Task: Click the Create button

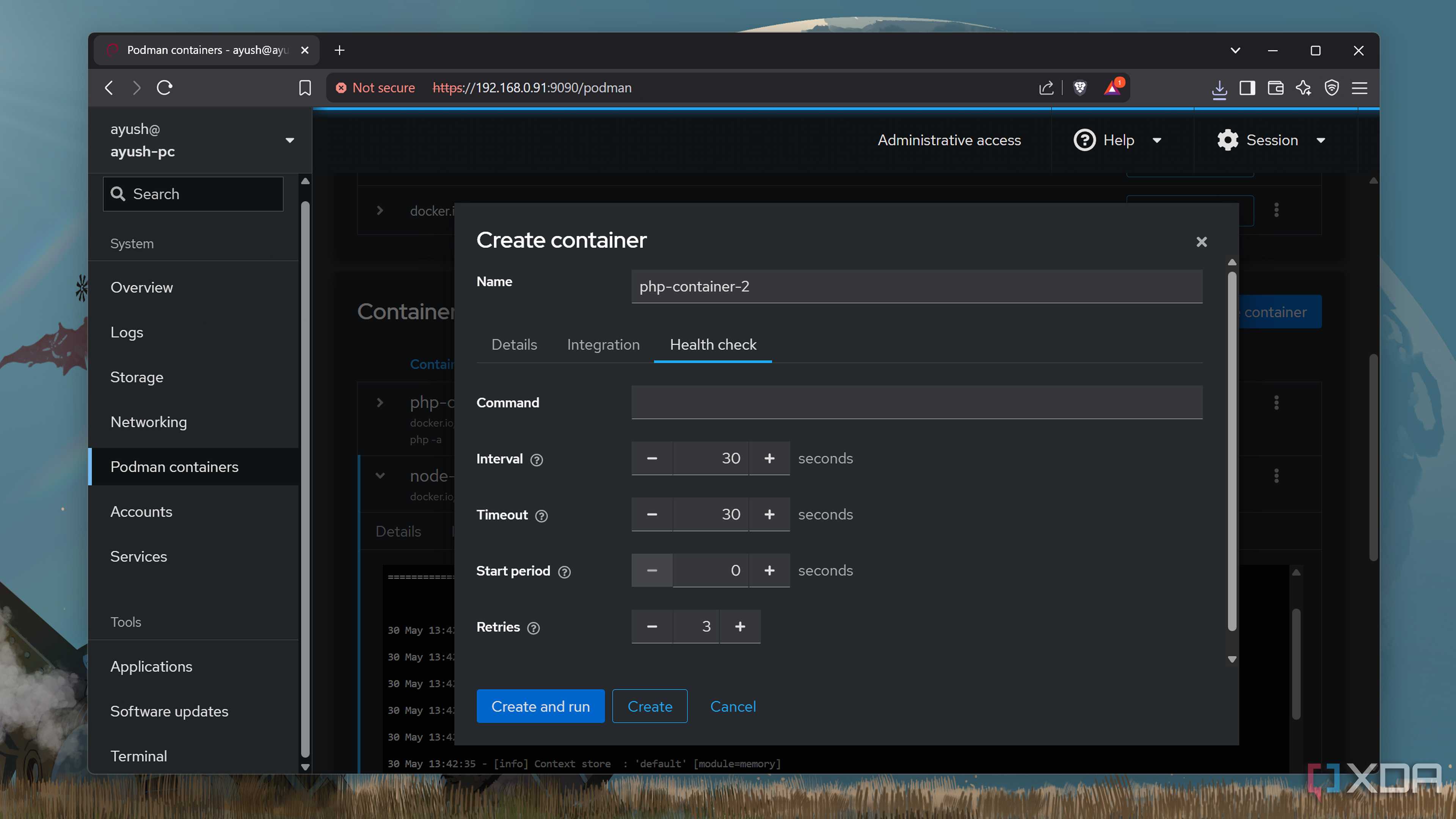Action: pyautogui.click(x=650, y=706)
